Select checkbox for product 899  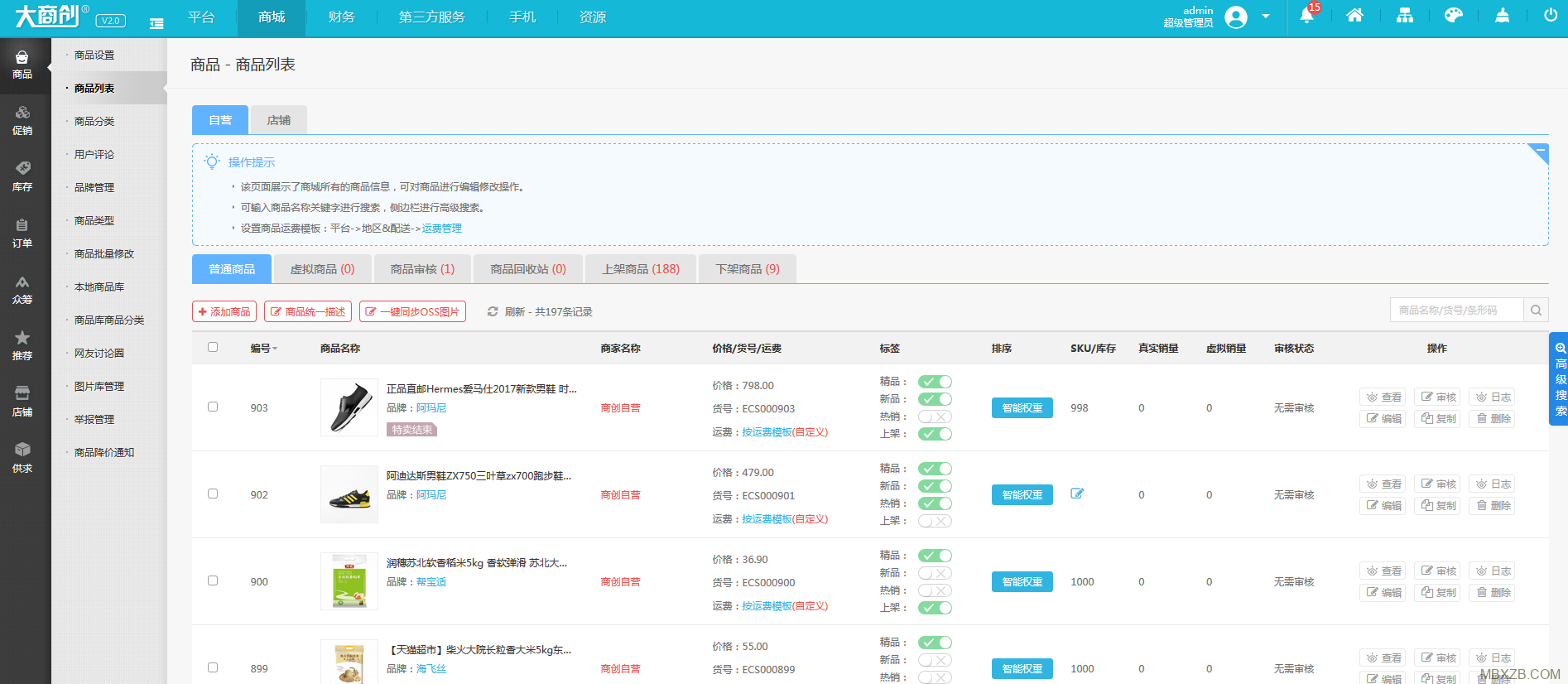tap(213, 668)
